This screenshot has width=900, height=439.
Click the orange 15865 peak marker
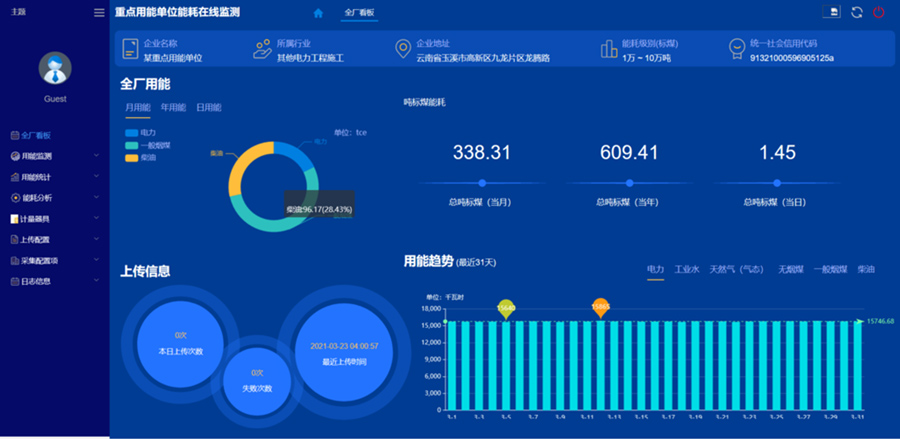pyautogui.click(x=600, y=307)
